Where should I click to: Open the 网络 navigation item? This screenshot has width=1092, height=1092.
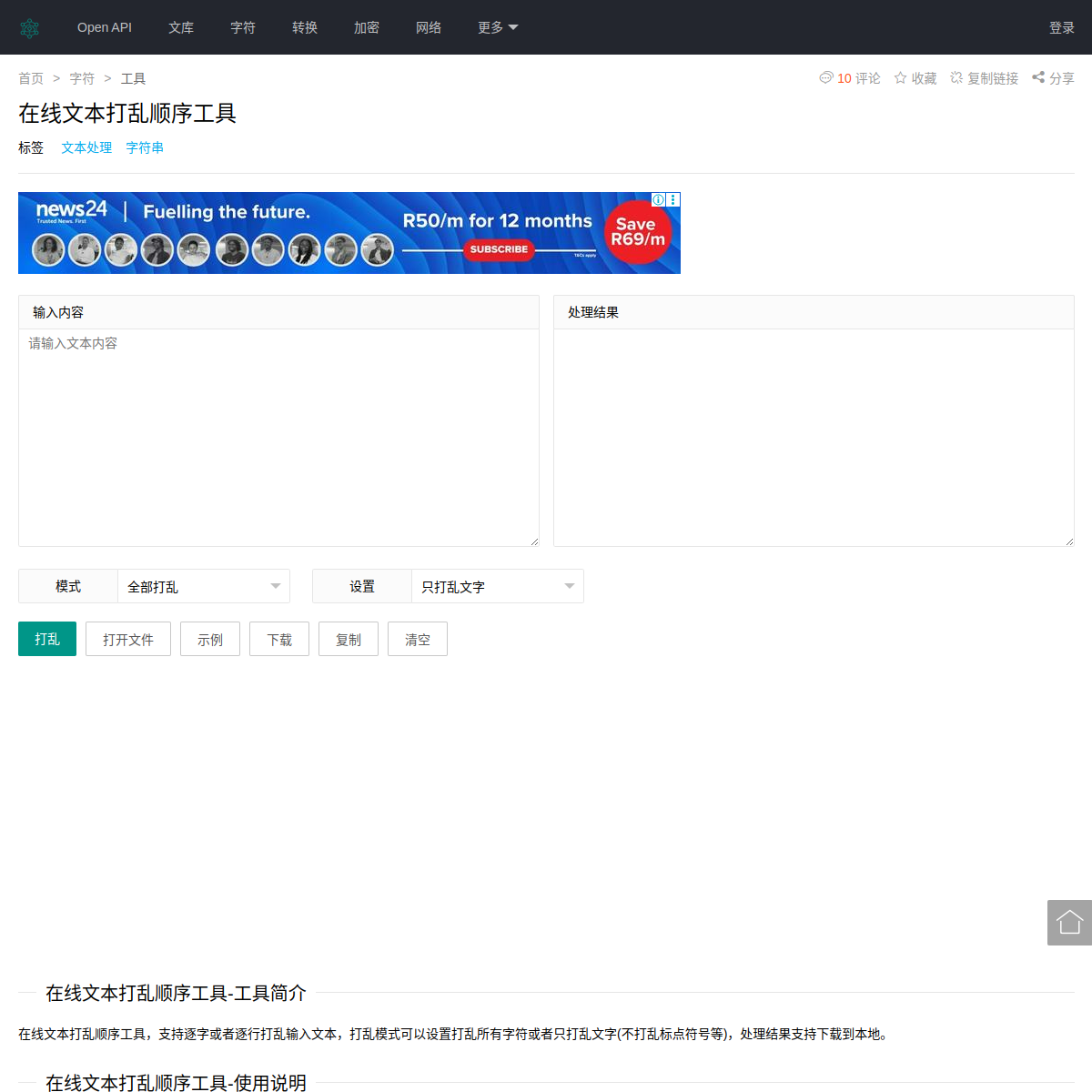pyautogui.click(x=429, y=27)
